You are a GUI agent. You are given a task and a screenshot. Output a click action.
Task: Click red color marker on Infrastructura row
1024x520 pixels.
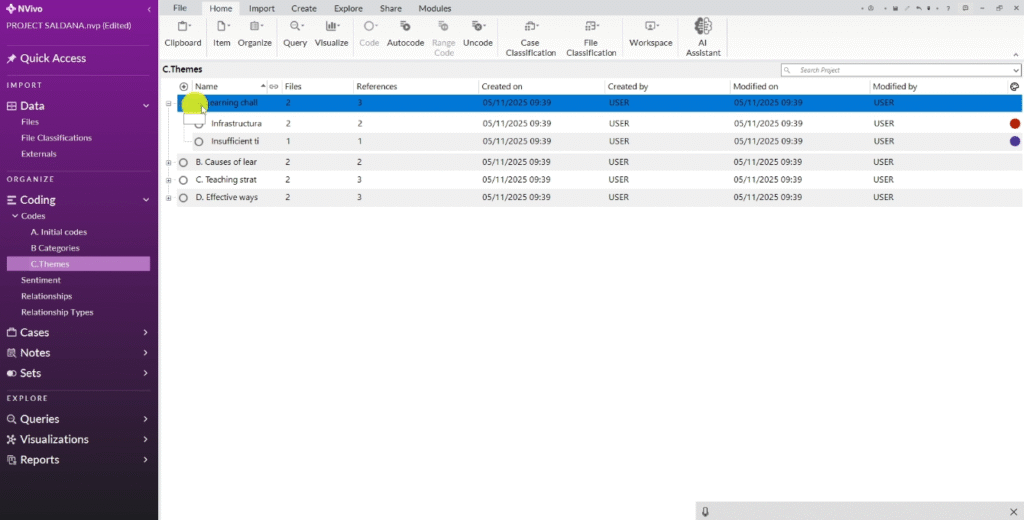tap(1015, 124)
